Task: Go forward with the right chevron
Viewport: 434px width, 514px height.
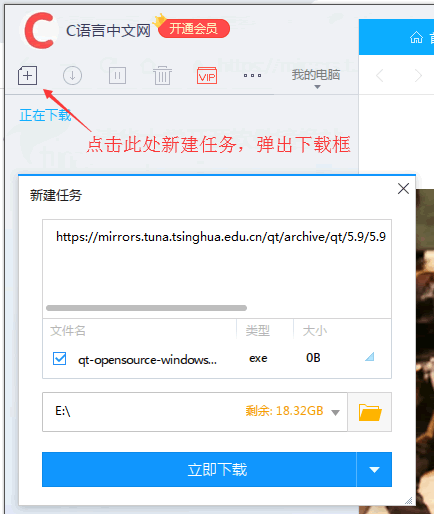Action: point(418,76)
